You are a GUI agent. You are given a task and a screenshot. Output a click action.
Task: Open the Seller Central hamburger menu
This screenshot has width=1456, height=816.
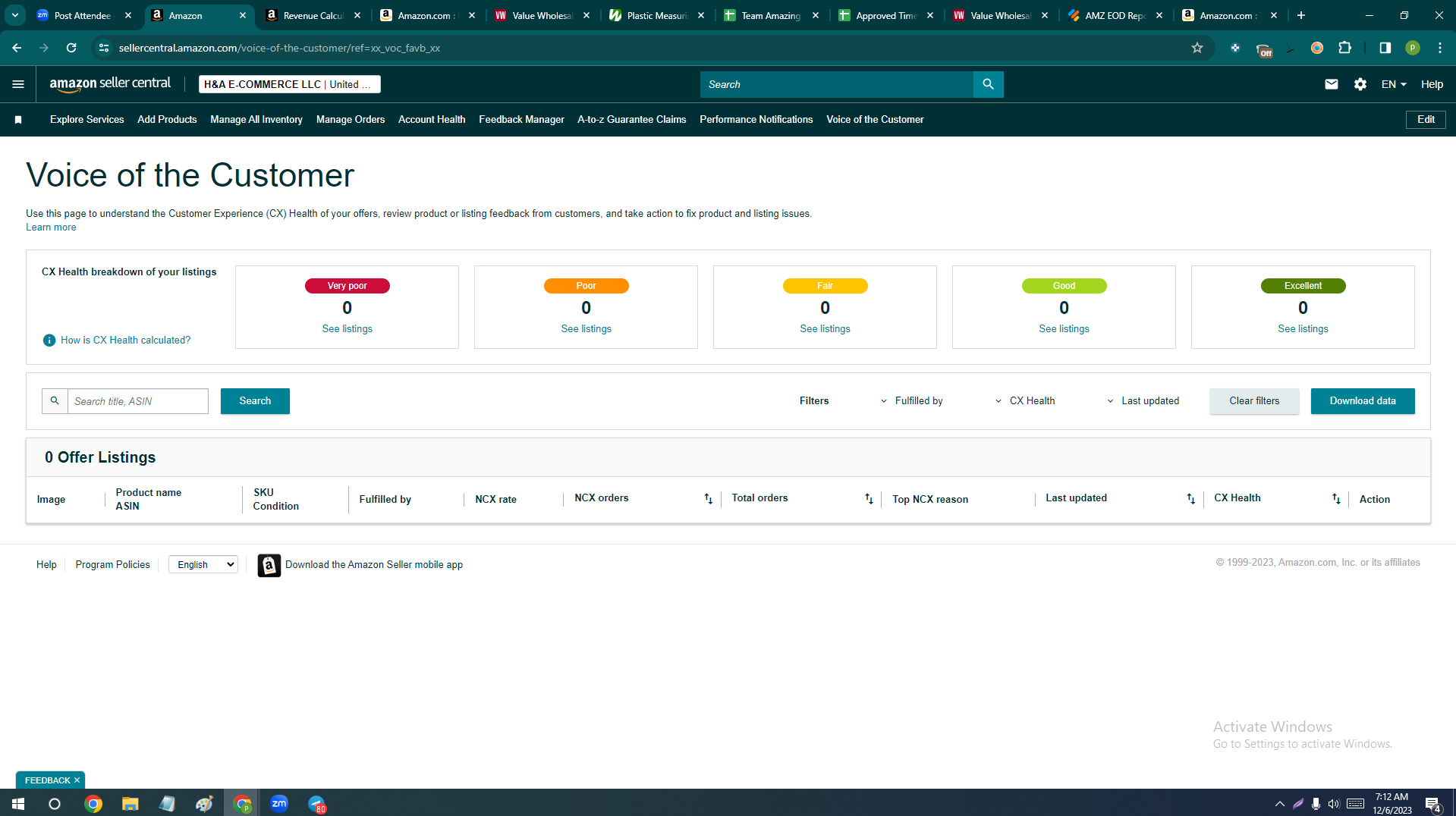(18, 84)
